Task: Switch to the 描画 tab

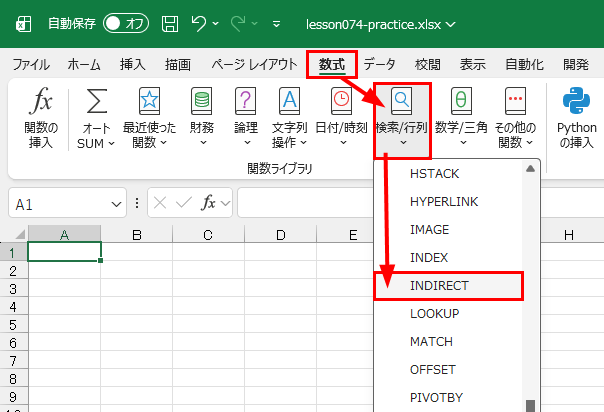Action: pos(178,64)
